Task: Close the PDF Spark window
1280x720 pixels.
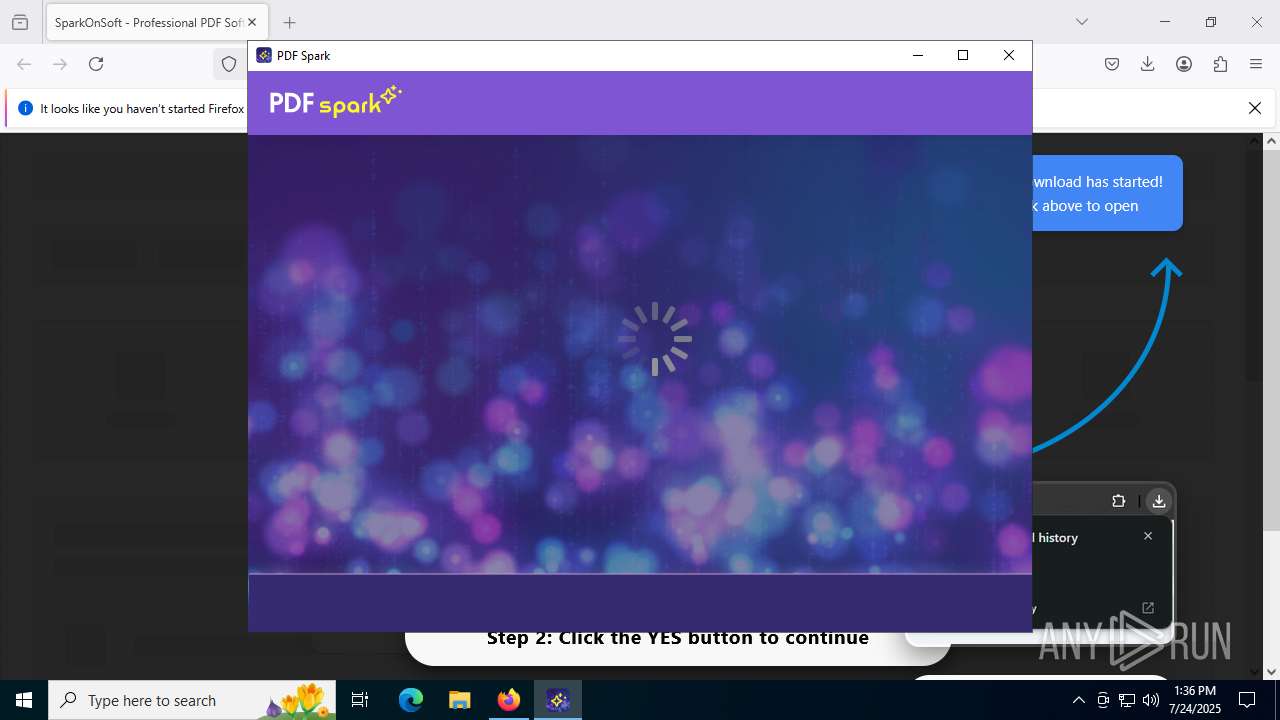Action: point(1009,56)
